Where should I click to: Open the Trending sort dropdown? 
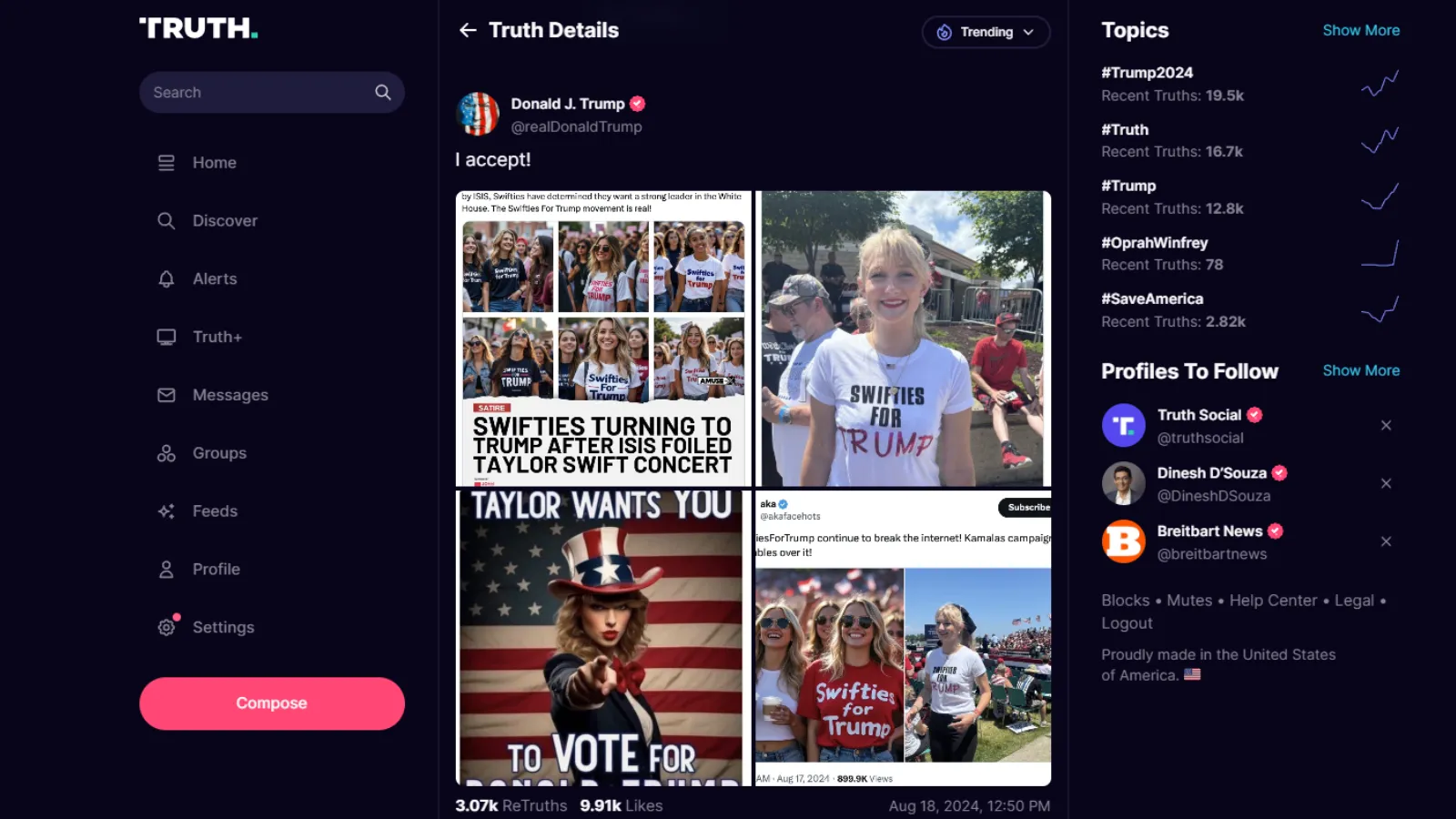[x=986, y=32]
